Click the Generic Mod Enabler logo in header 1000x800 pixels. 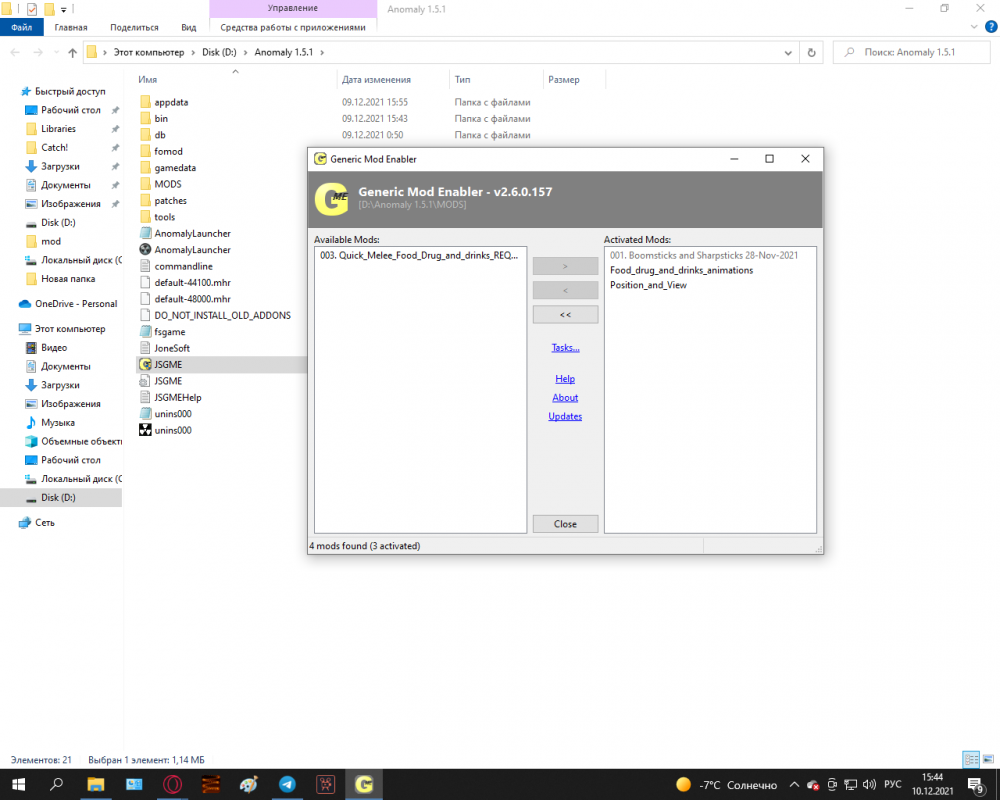coord(331,198)
